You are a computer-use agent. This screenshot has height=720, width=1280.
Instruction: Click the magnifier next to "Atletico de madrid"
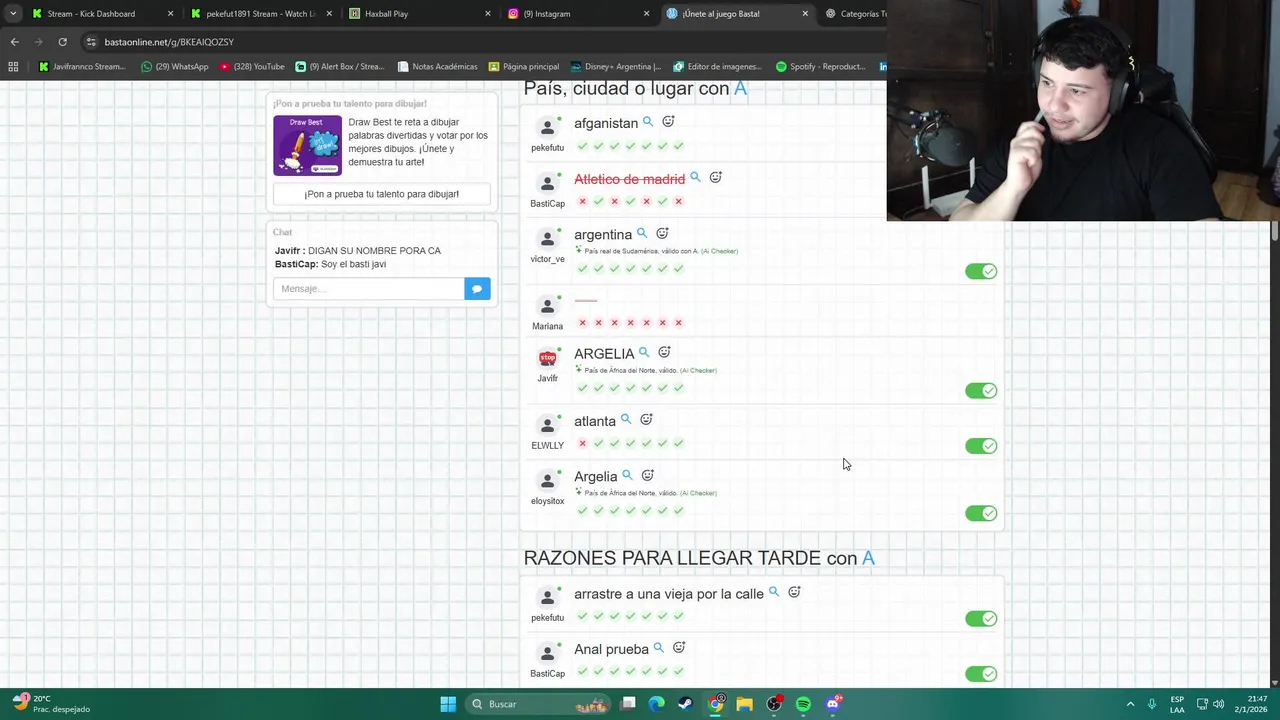pos(695,178)
